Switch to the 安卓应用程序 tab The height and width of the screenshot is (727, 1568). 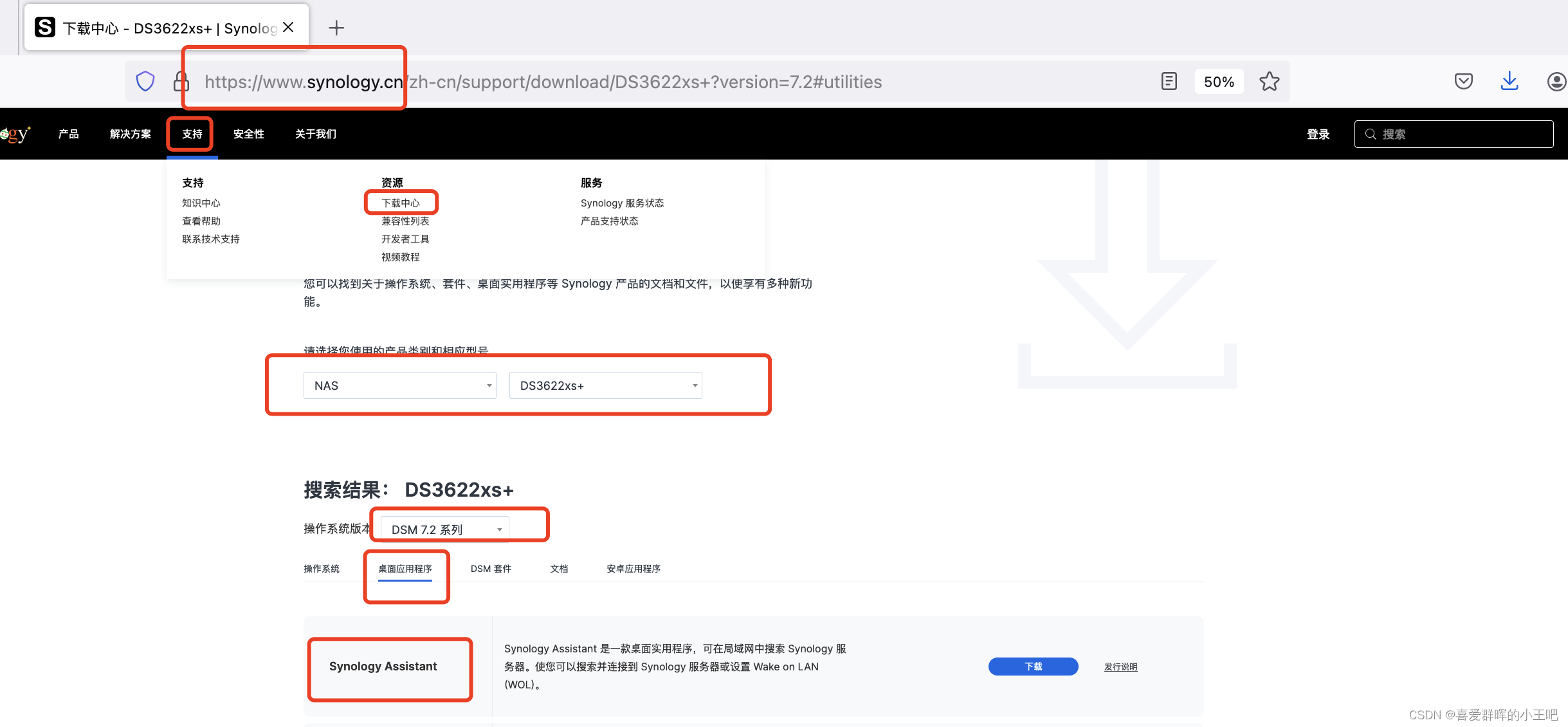[x=633, y=569]
